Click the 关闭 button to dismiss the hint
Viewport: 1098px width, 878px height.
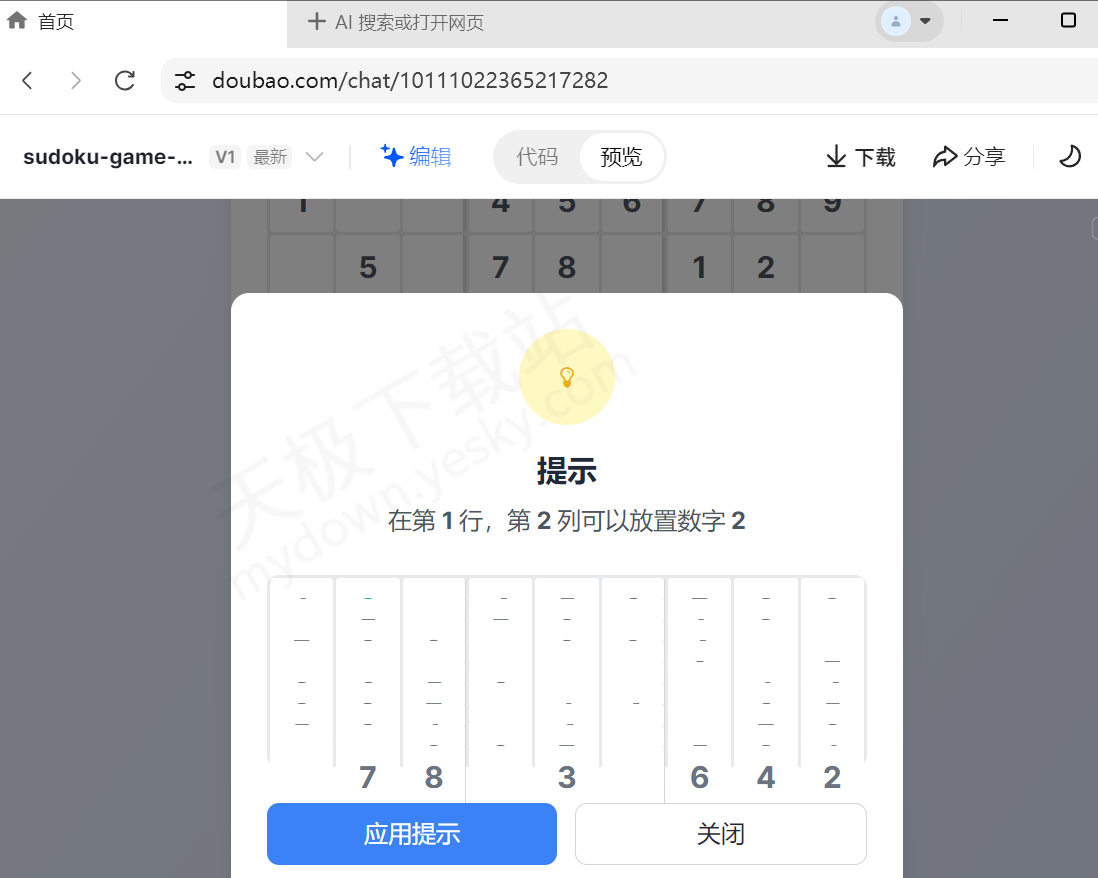click(720, 833)
